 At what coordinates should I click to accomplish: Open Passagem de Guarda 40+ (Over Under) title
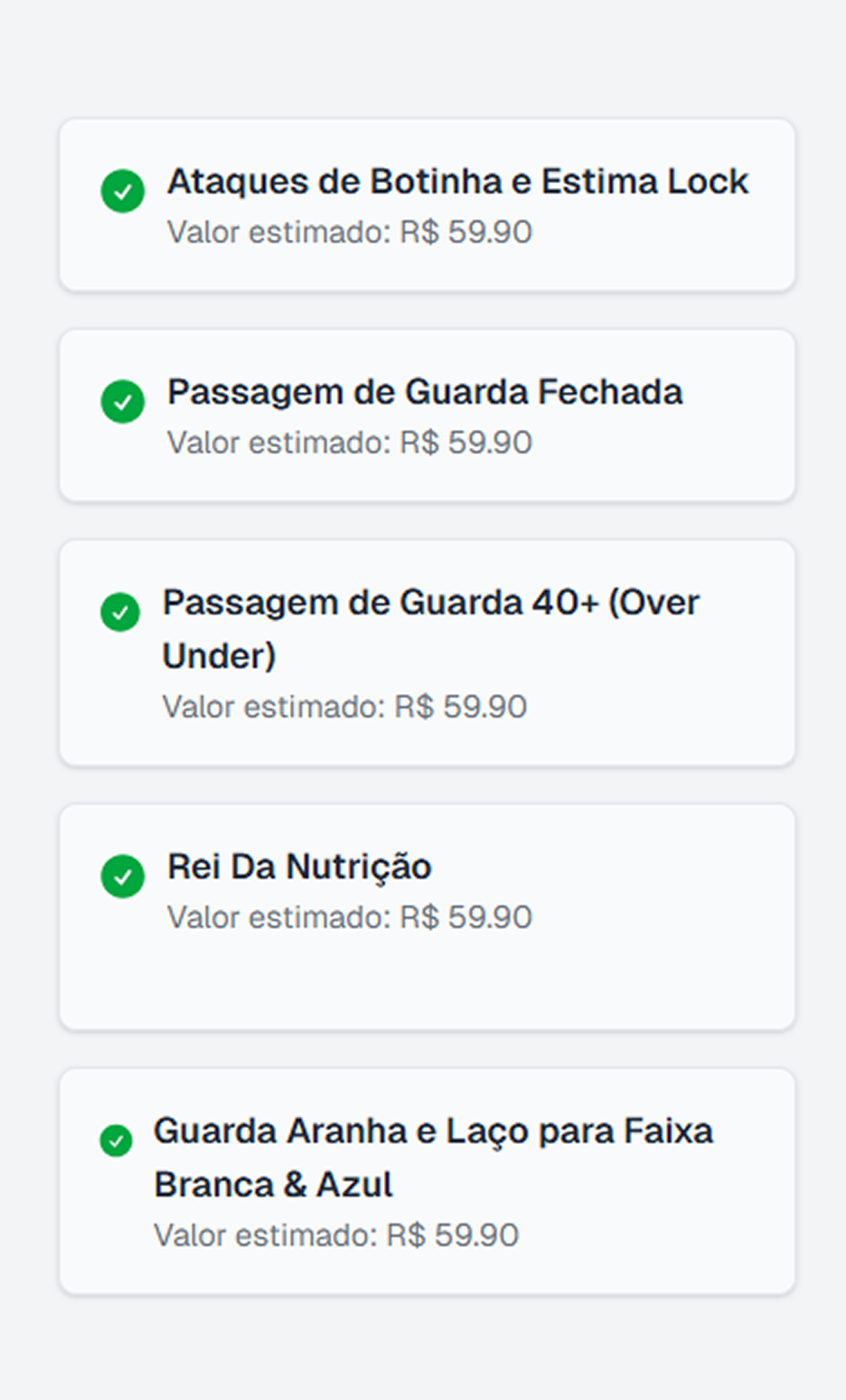[x=431, y=628]
